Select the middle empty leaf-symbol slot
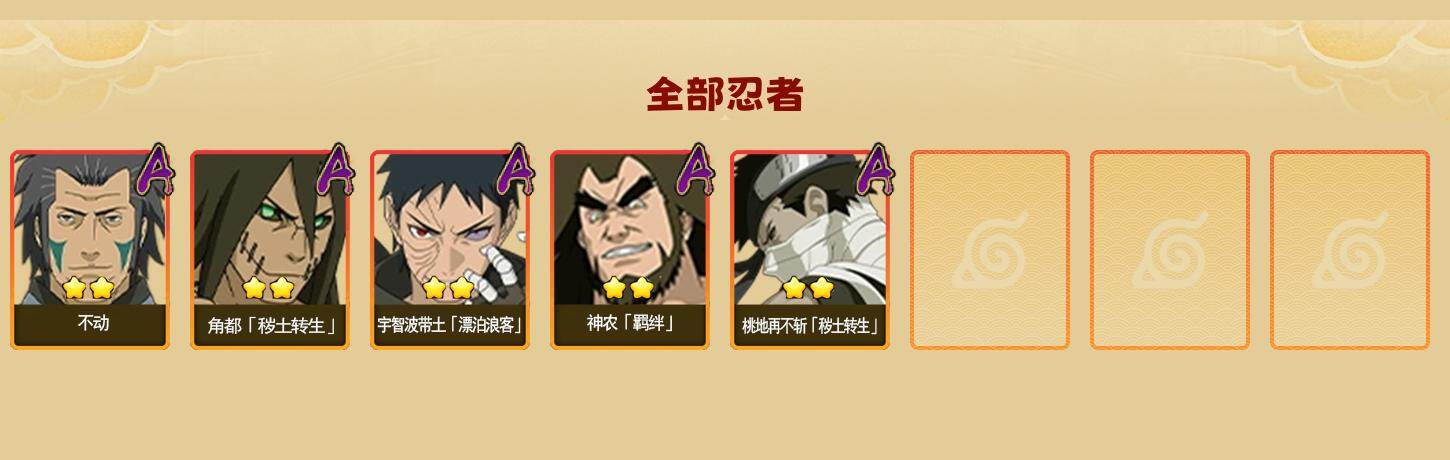Screen dimensions: 1450x460 (x=1170, y=250)
